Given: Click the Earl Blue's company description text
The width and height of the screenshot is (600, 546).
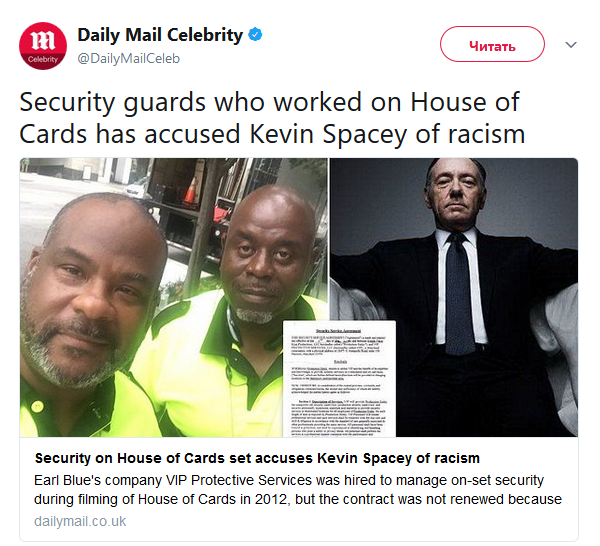Looking at the screenshot, I should [297, 489].
